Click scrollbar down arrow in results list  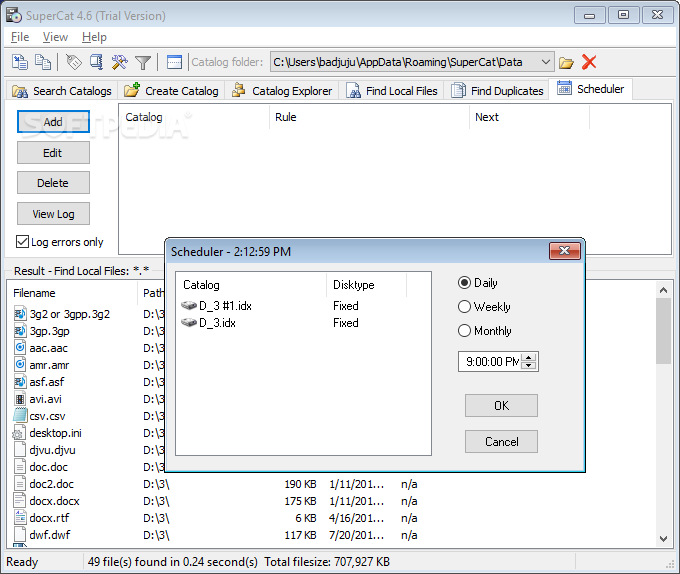pyautogui.click(x=663, y=538)
